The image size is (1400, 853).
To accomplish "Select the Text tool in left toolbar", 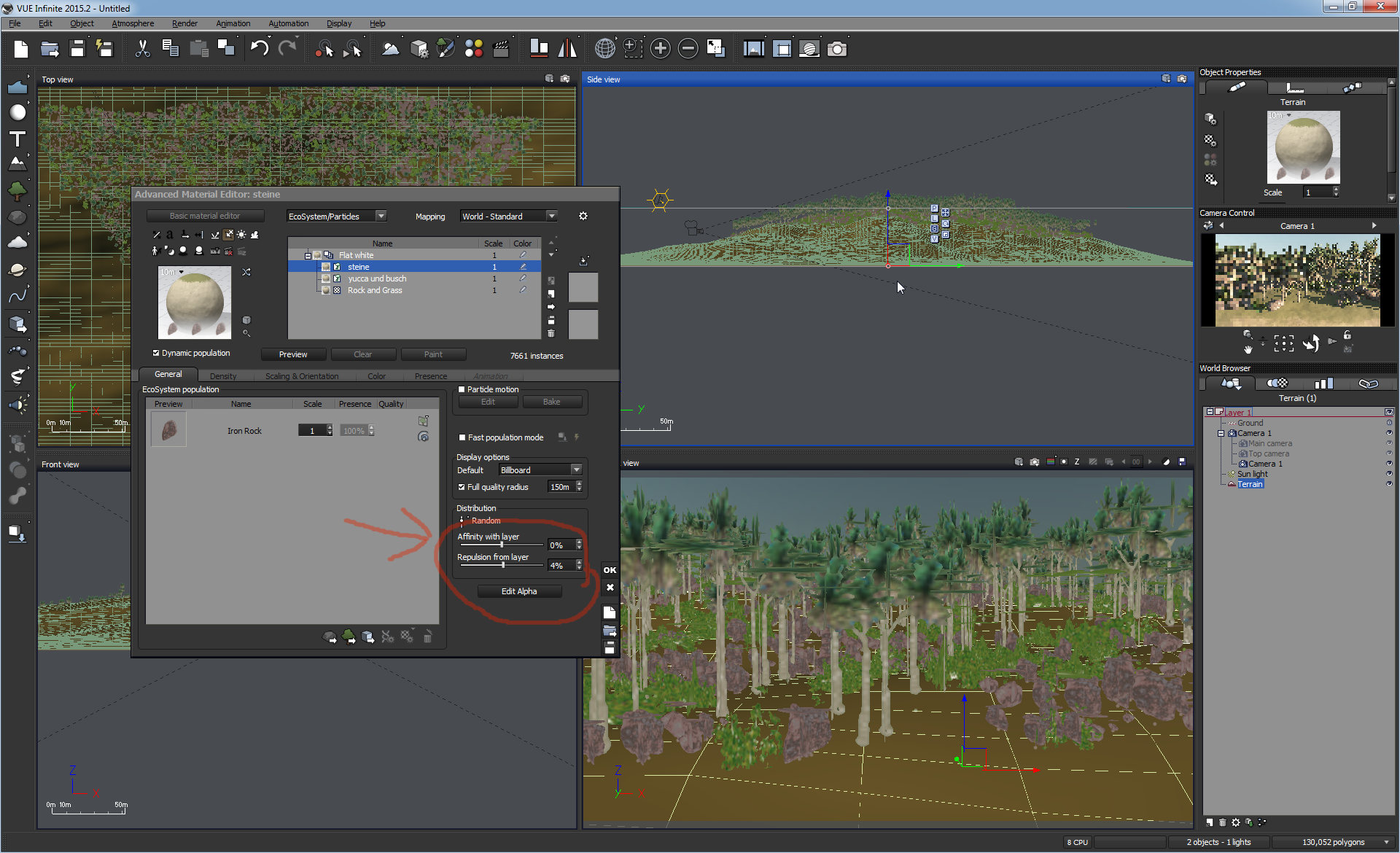I will [17, 139].
